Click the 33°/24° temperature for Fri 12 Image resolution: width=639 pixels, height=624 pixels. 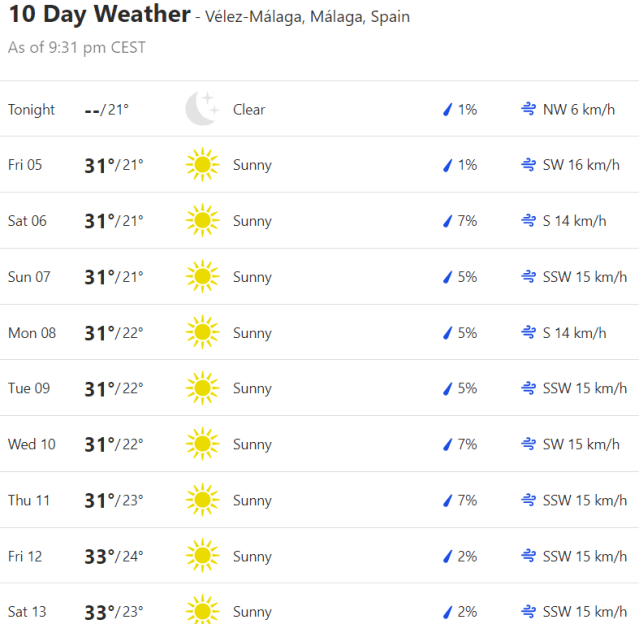113,556
